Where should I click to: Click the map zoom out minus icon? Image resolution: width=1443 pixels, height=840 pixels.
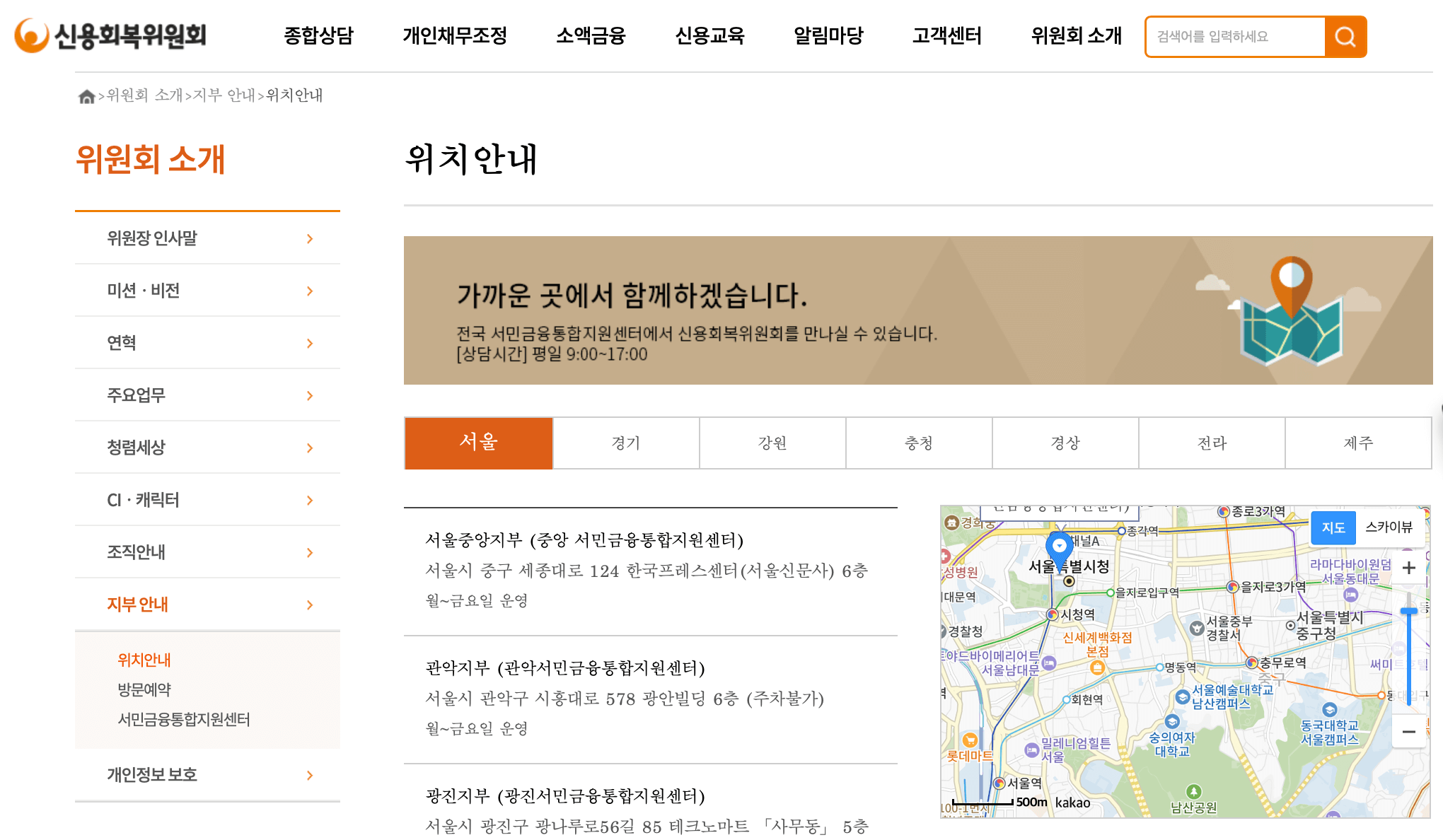[1409, 733]
